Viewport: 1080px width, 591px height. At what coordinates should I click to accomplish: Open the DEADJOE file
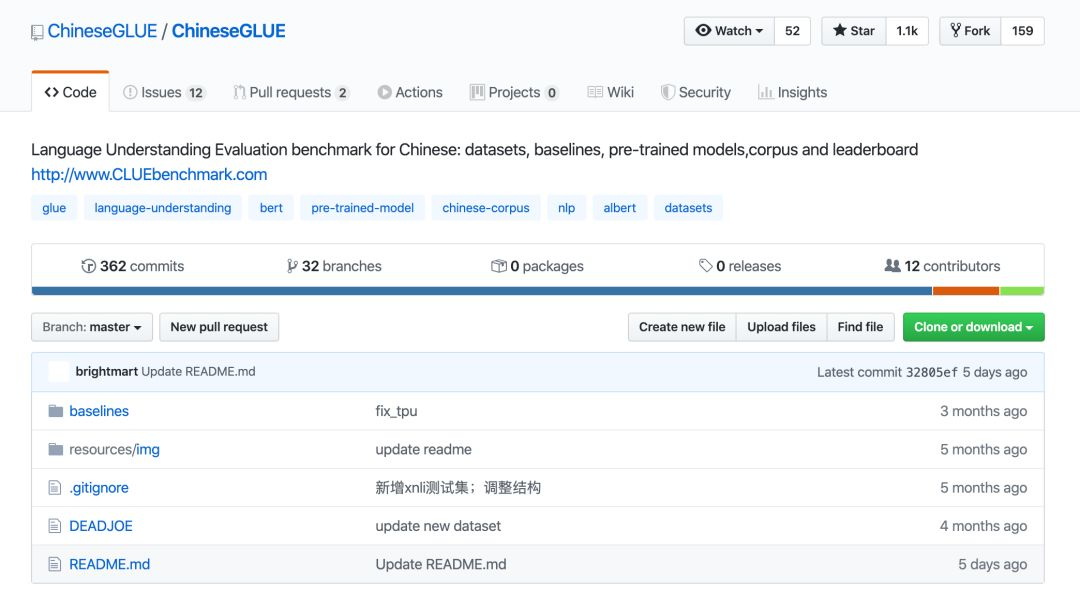101,526
